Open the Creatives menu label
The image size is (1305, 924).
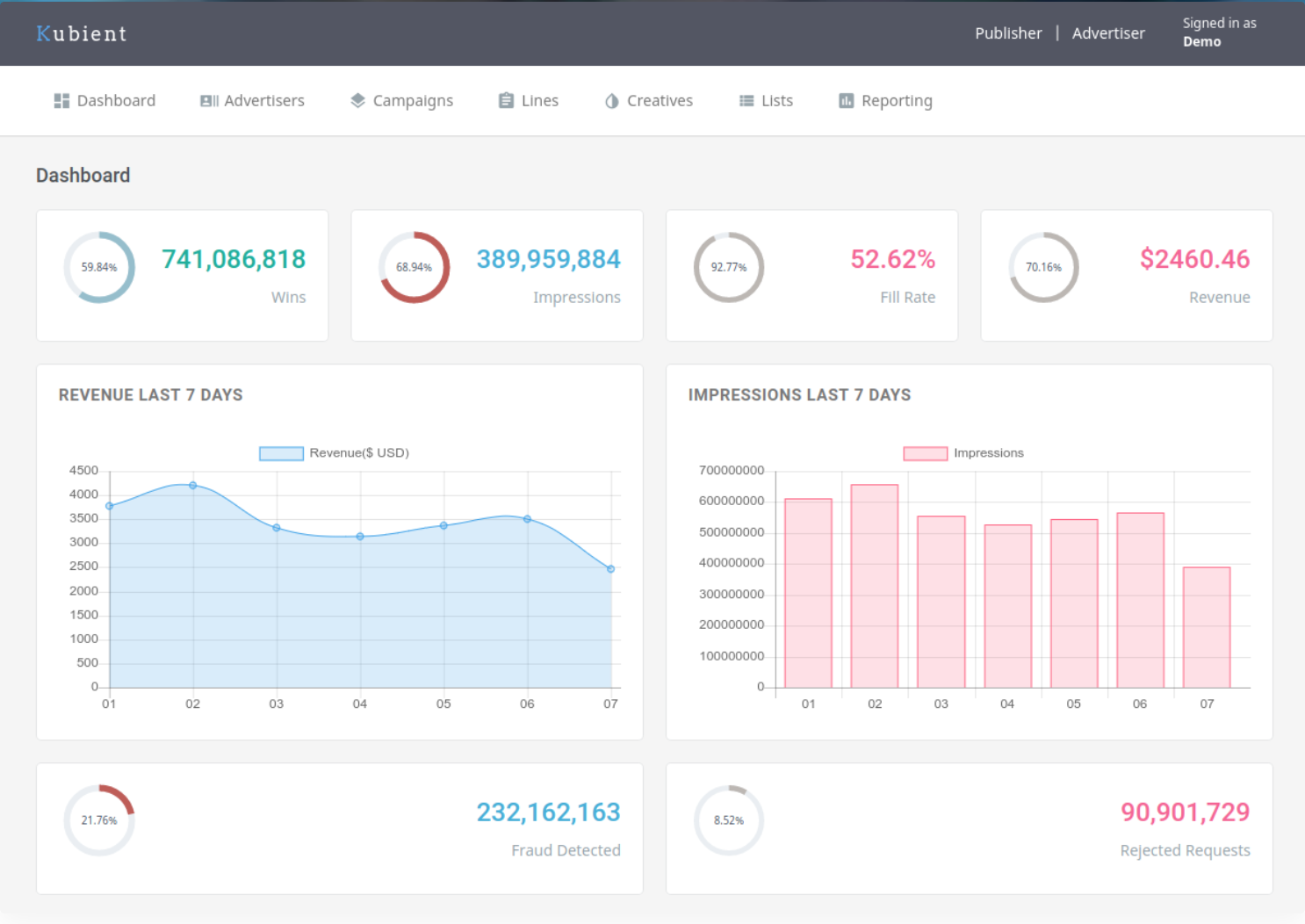(660, 101)
